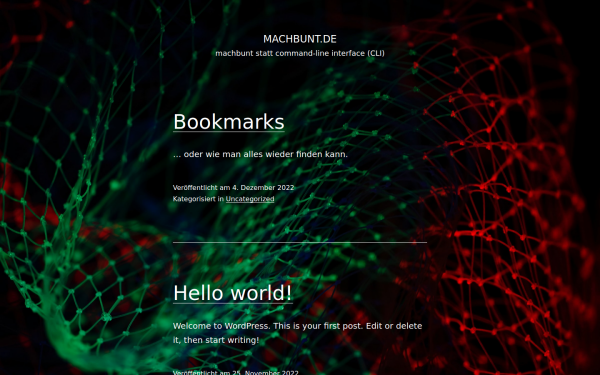Click the text 'Veröffentlicht am 25. November 2022'
The height and width of the screenshot is (375, 600).
tap(236, 372)
